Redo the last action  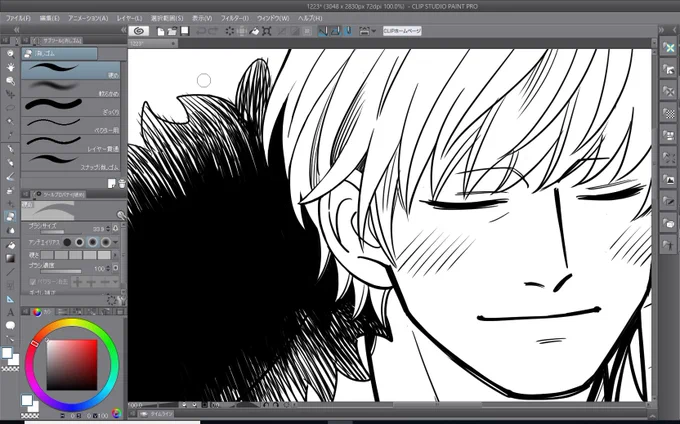point(213,31)
